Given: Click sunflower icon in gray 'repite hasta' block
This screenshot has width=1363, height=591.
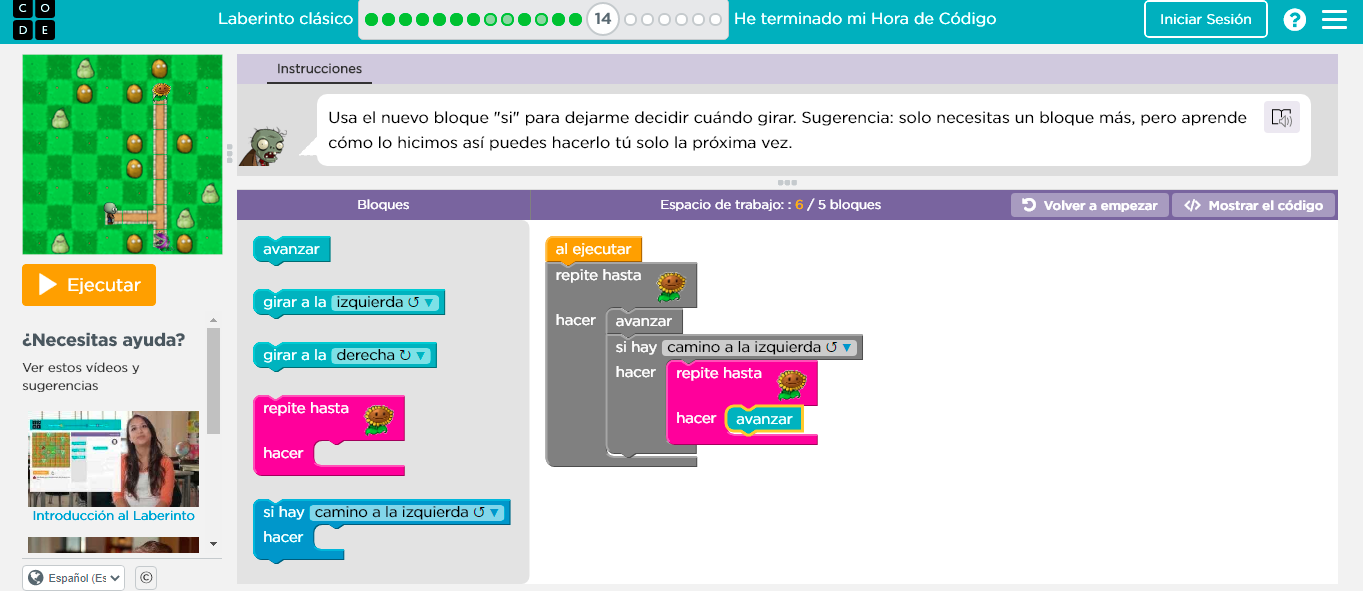Looking at the screenshot, I should (671, 286).
